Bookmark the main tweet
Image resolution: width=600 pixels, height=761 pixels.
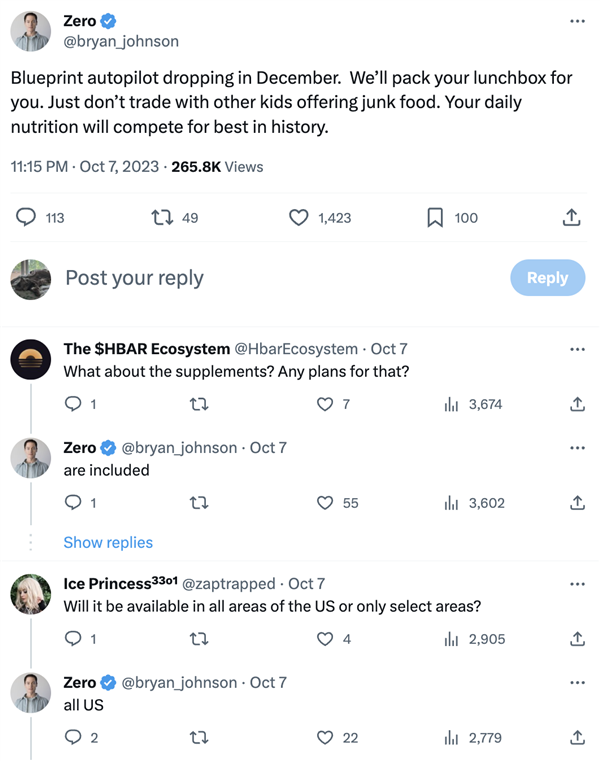click(435, 217)
